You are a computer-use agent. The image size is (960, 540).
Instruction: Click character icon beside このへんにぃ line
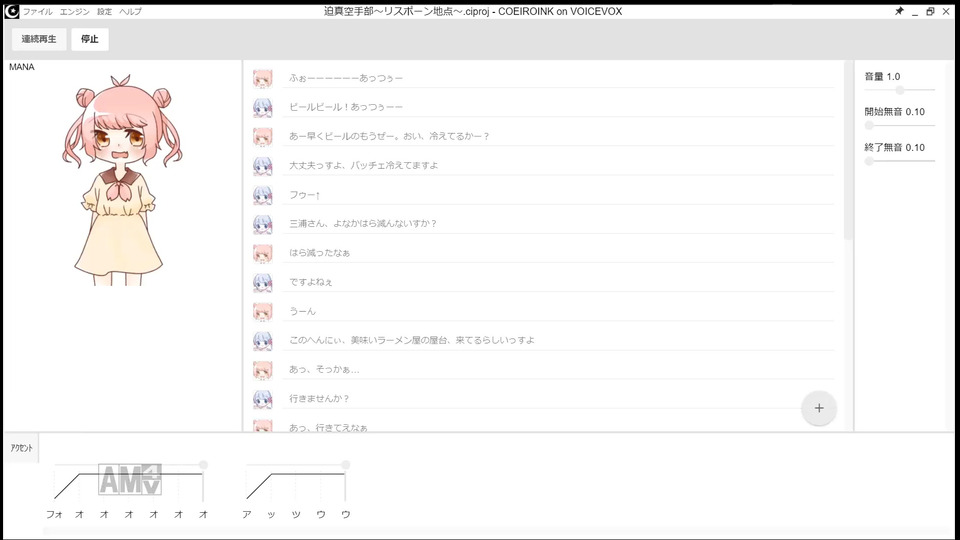(263, 341)
